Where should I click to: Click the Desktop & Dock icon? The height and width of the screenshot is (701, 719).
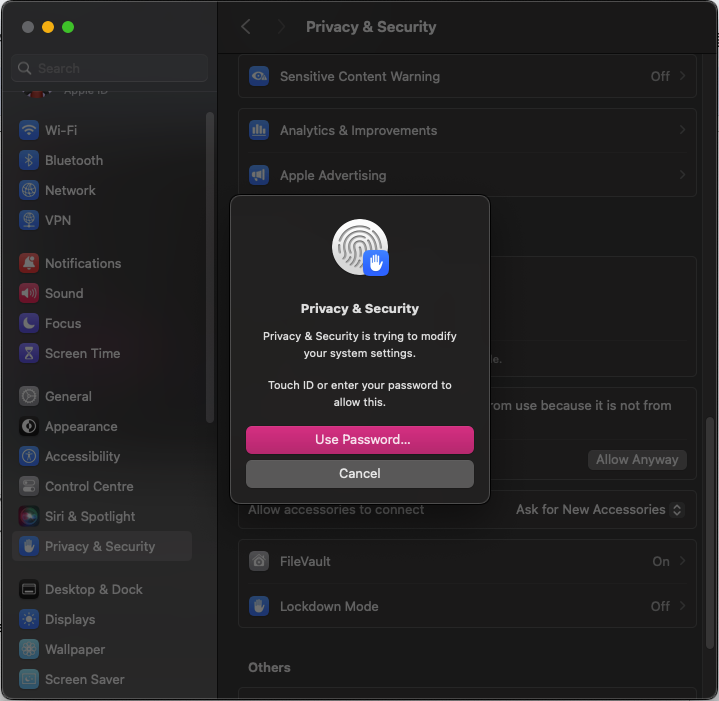29,589
